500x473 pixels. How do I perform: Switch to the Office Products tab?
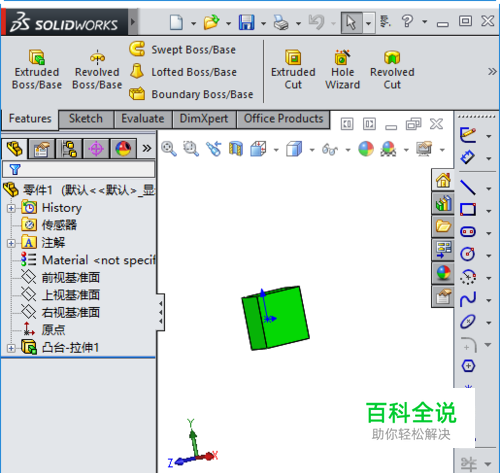[x=283, y=119]
